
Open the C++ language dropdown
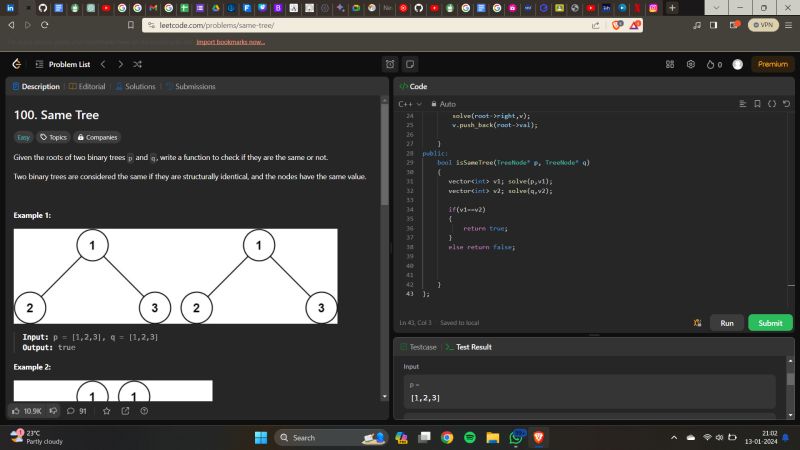(x=410, y=104)
